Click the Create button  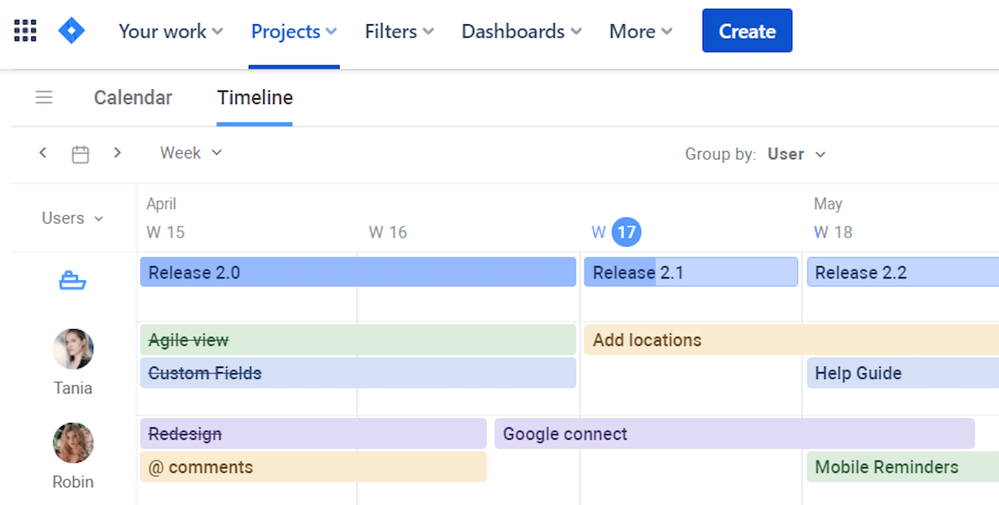[747, 31]
